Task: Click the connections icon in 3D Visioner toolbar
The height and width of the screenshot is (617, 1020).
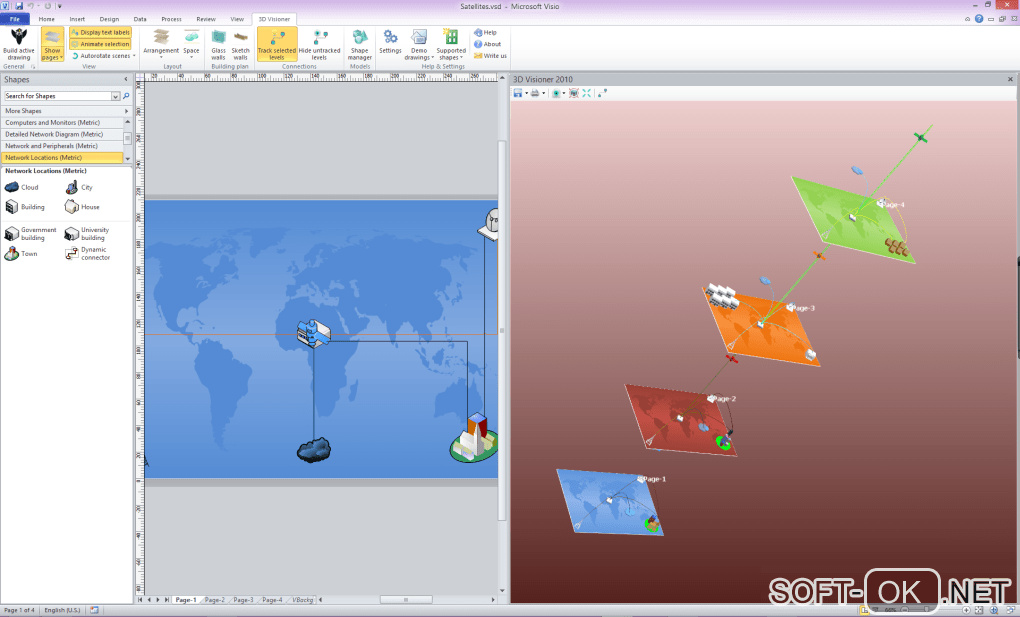Action: [602, 93]
